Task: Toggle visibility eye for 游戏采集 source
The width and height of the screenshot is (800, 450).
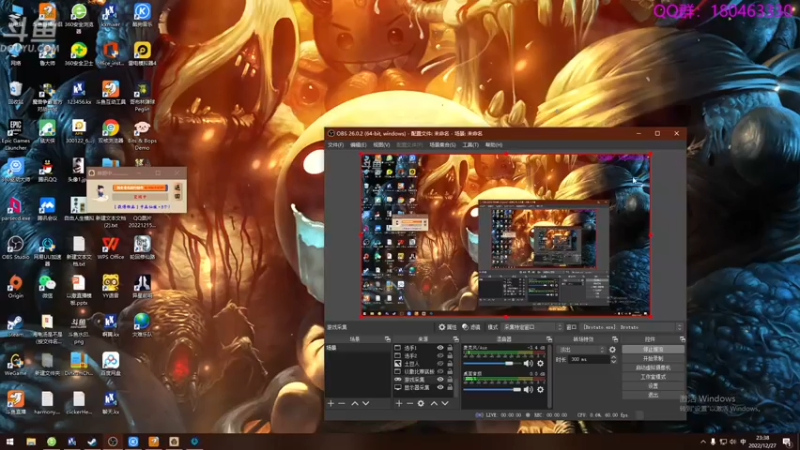Action: (x=440, y=380)
